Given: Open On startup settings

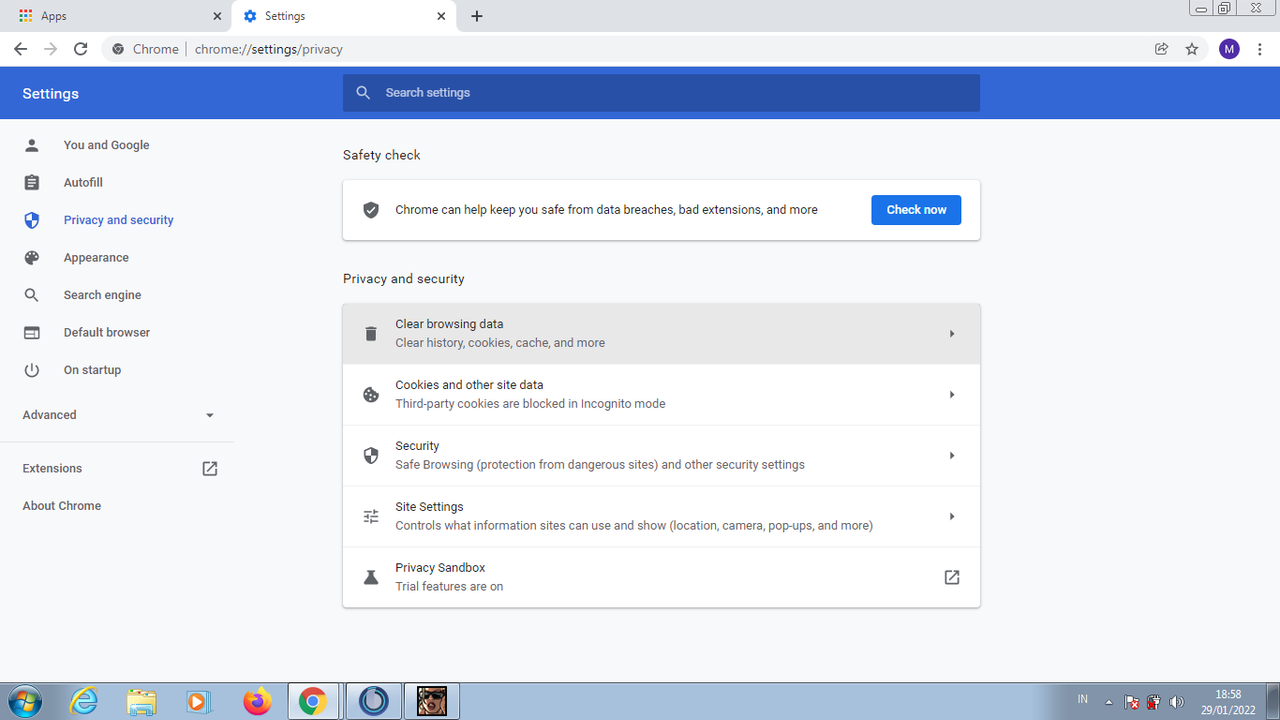Looking at the screenshot, I should click(92, 370).
